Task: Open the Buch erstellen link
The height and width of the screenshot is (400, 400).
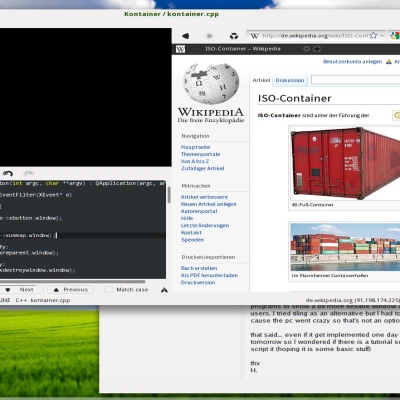Action: coord(199,268)
